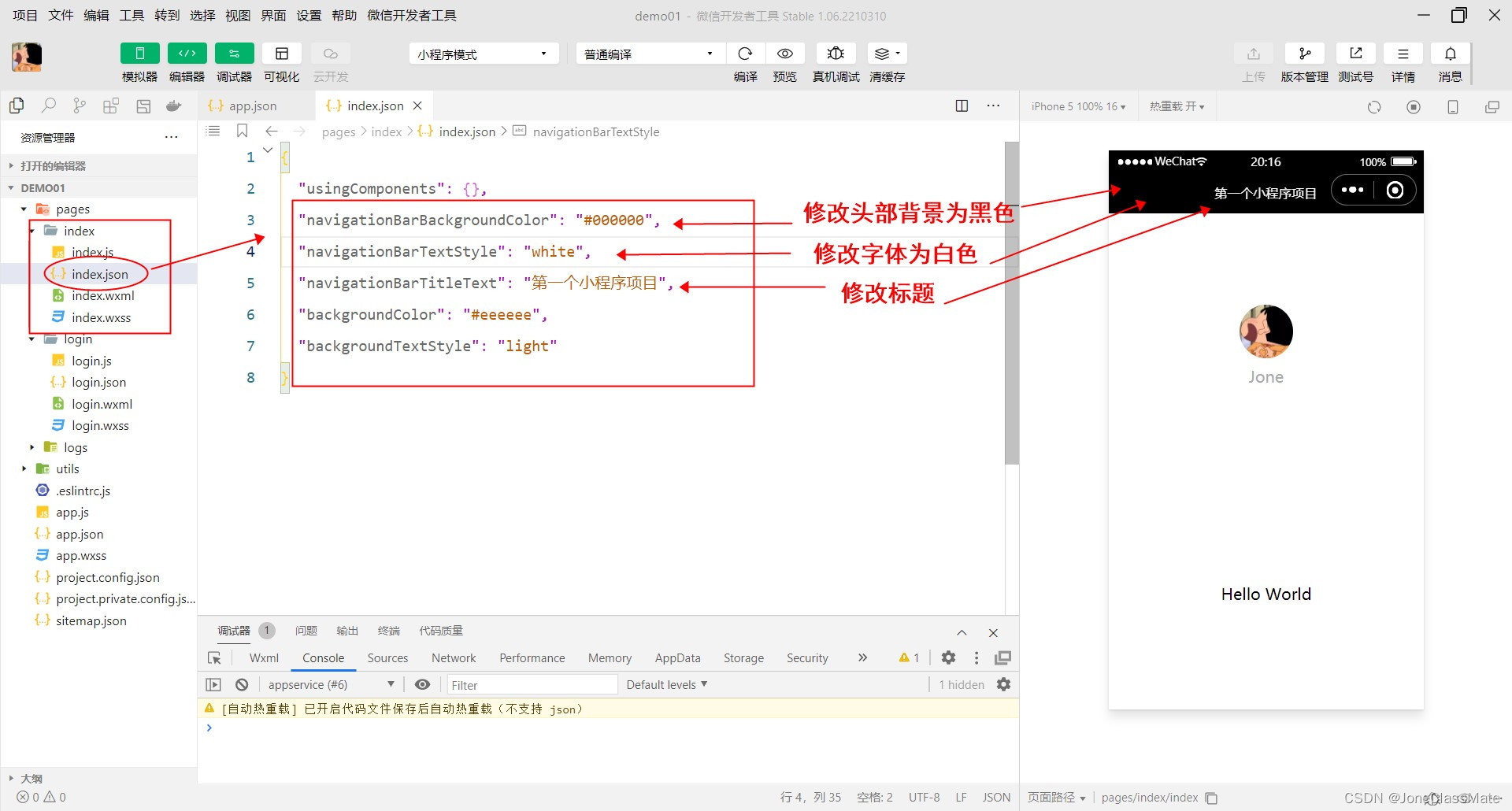Open the source control icon in sidebar
This screenshot has width=1512, height=811.
coord(80,106)
